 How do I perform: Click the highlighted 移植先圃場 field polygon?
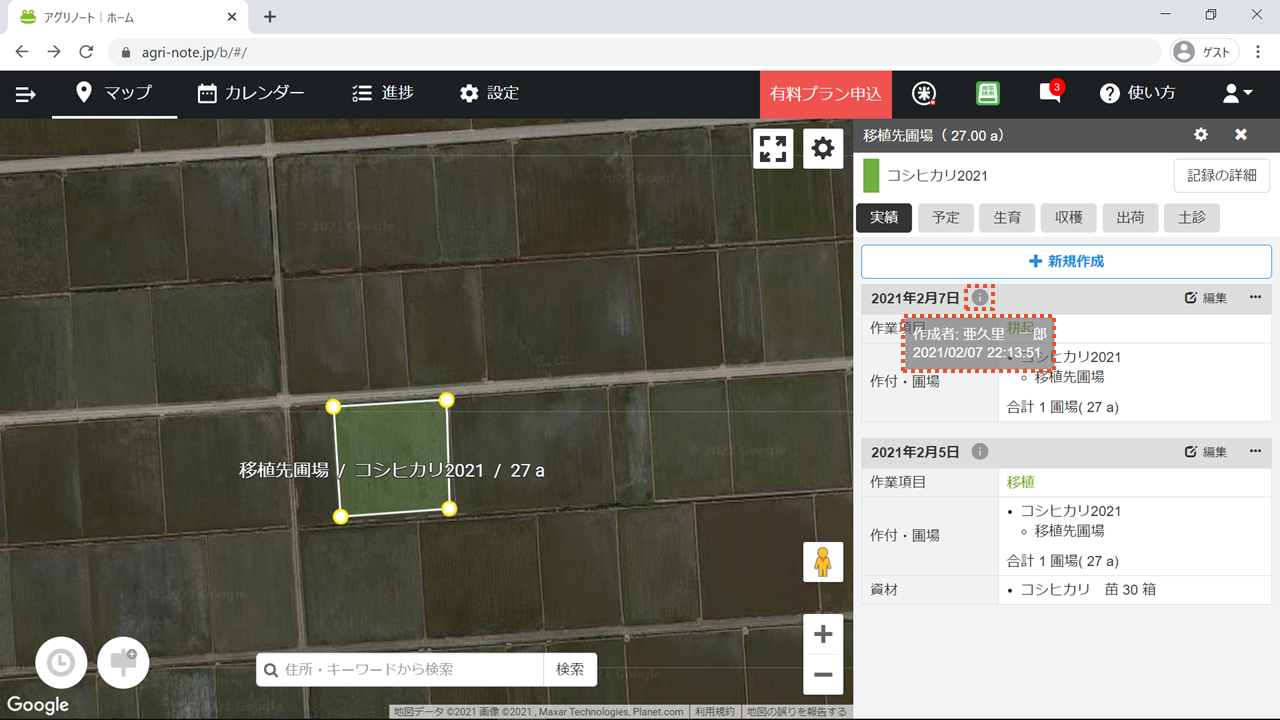(391, 459)
